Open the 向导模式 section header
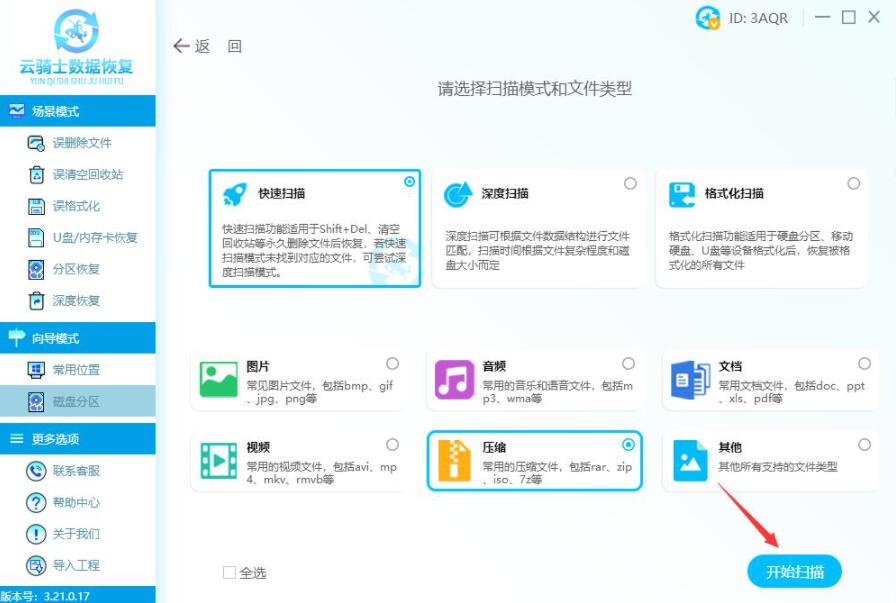Screen dimensions: 896x603 click(x=78, y=338)
